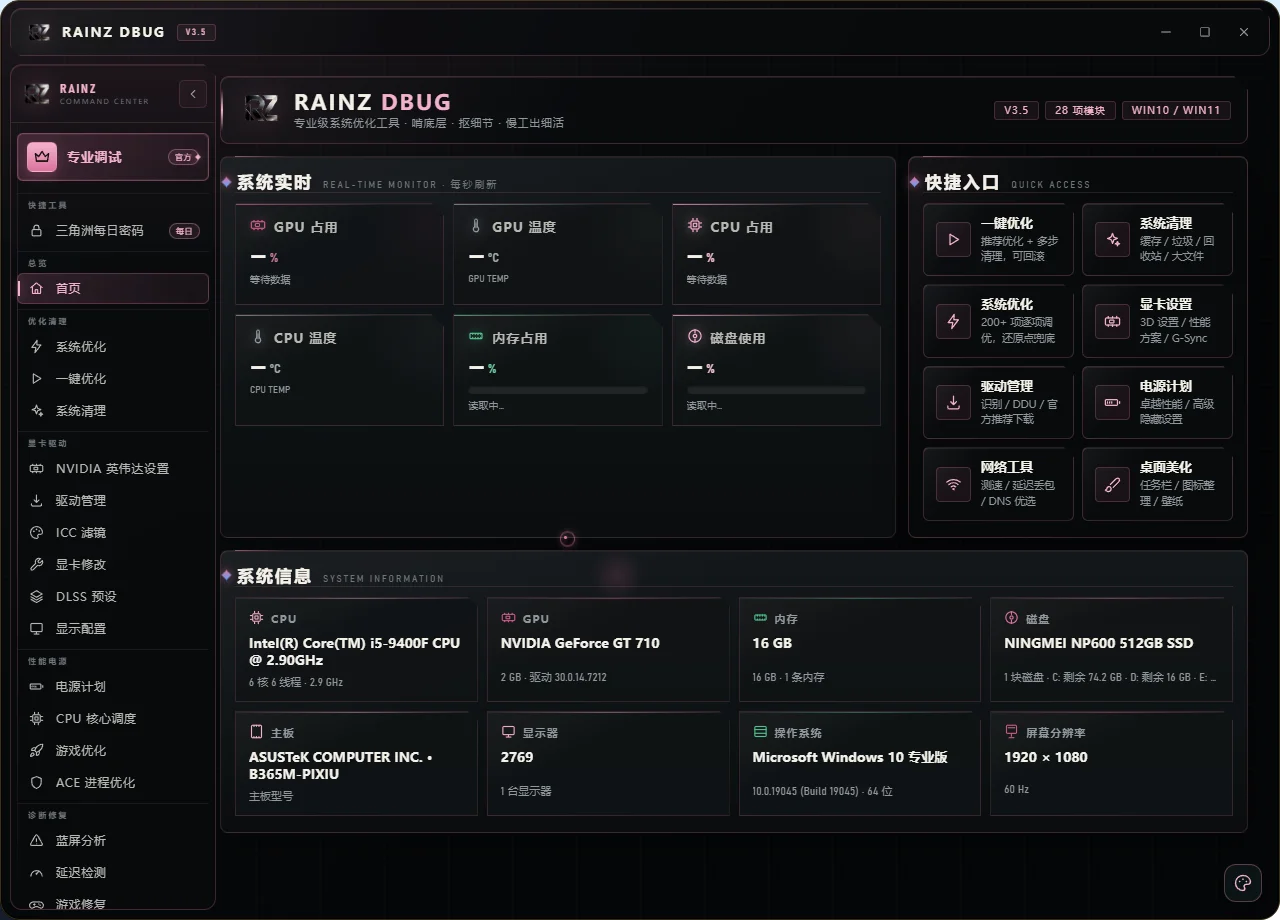Image resolution: width=1280 pixels, height=920 pixels.
Task: Click the crown icon beside 专业调试
Action: (42, 157)
